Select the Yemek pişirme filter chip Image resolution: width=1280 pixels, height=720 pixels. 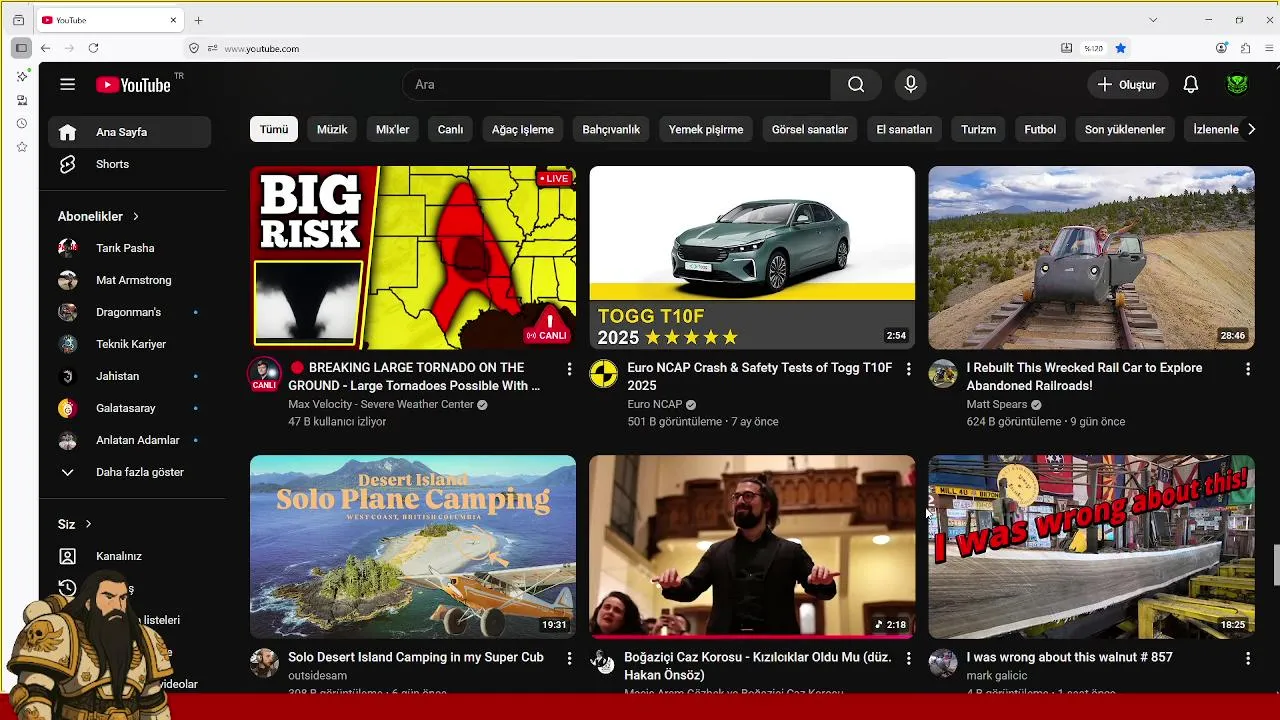pyautogui.click(x=706, y=129)
